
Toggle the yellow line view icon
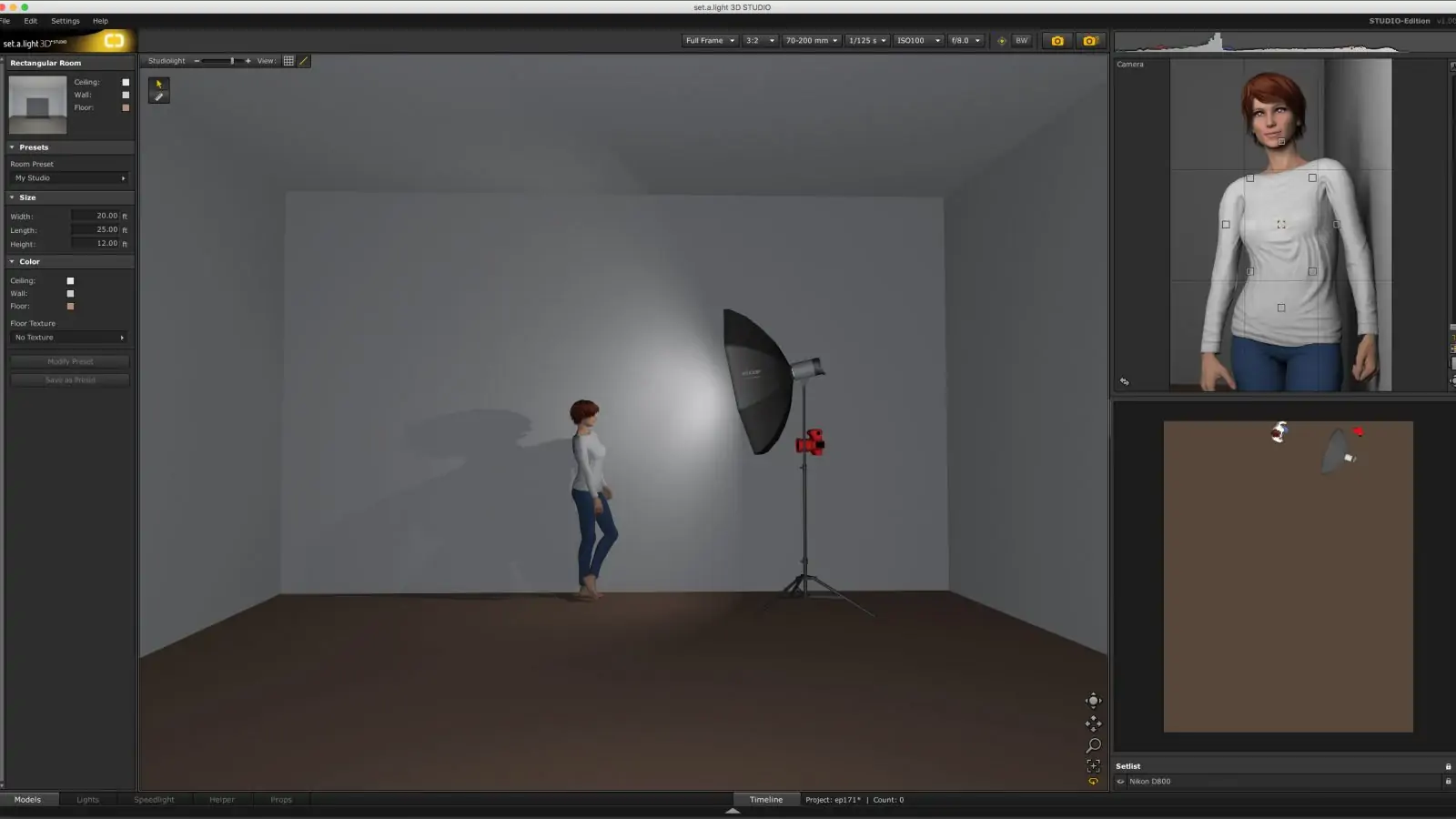(x=304, y=61)
